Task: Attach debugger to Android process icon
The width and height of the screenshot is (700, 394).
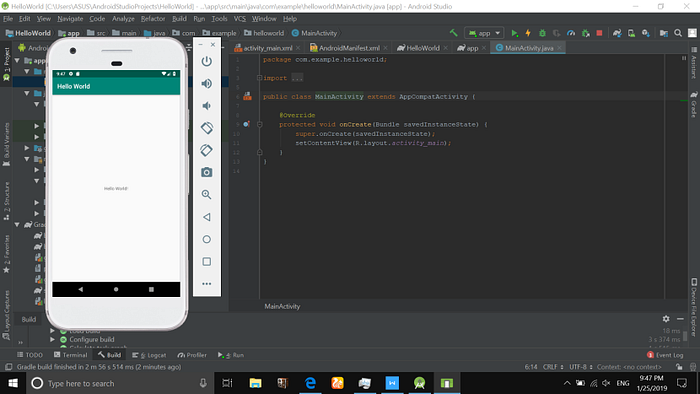Action: click(586, 33)
